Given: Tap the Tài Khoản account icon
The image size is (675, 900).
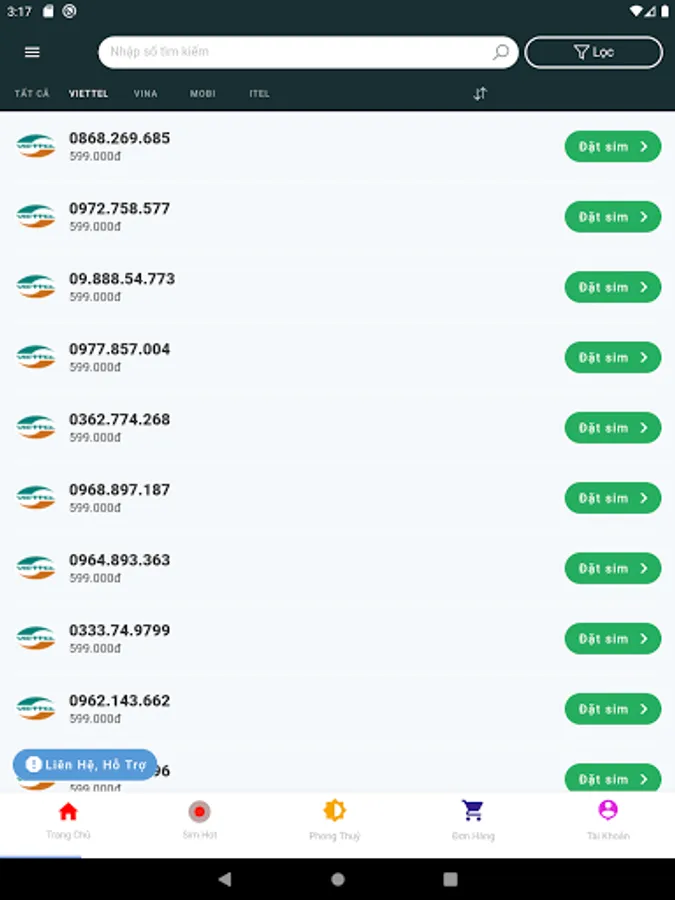Looking at the screenshot, I should pos(606,813).
